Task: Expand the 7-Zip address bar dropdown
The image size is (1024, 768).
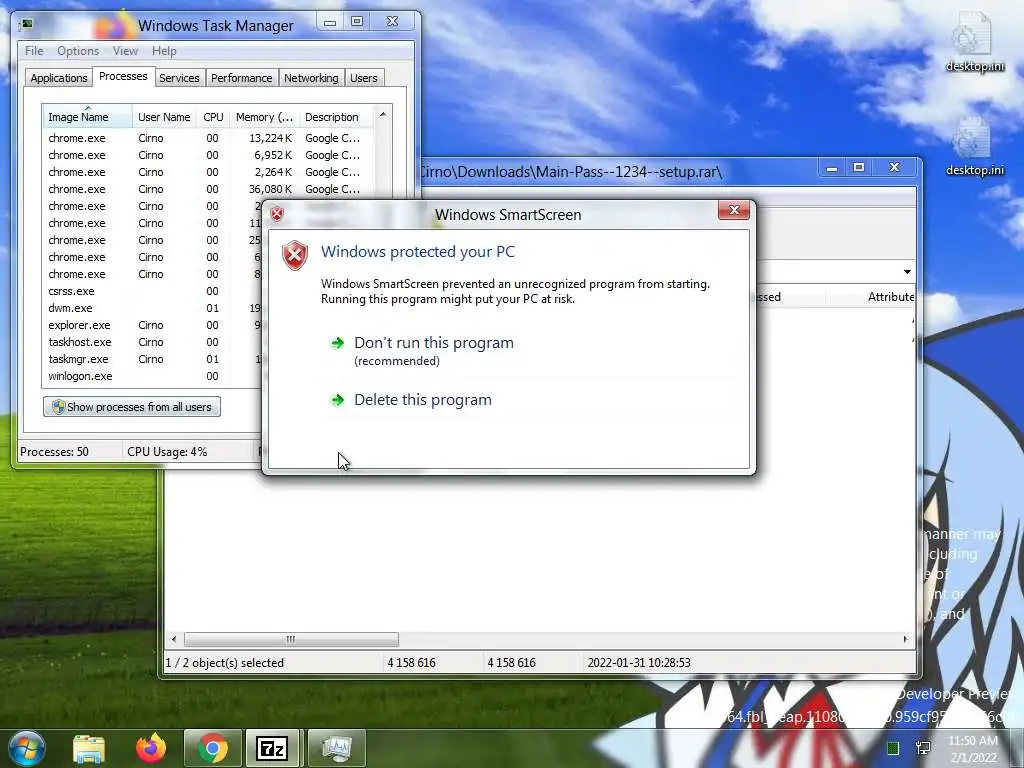Action: click(x=907, y=272)
